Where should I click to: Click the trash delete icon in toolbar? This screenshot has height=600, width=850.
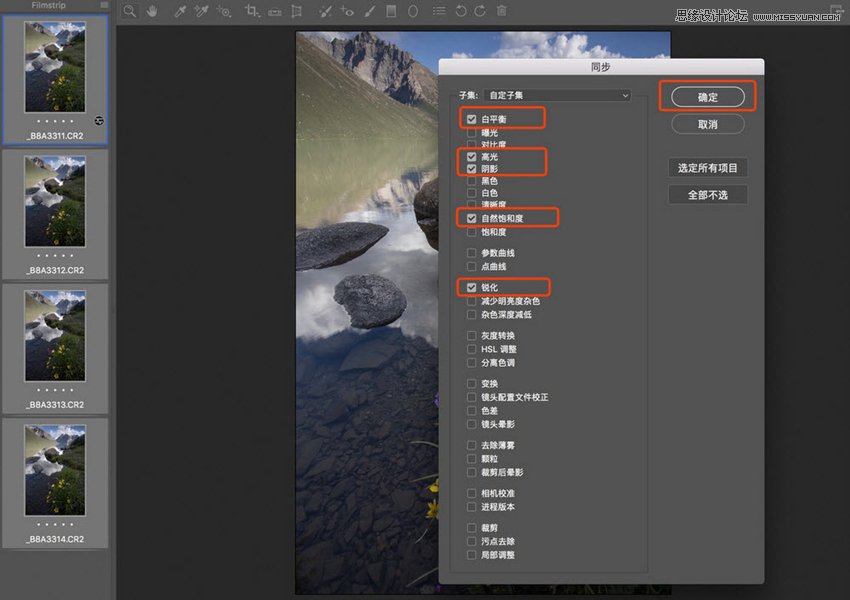(x=501, y=11)
